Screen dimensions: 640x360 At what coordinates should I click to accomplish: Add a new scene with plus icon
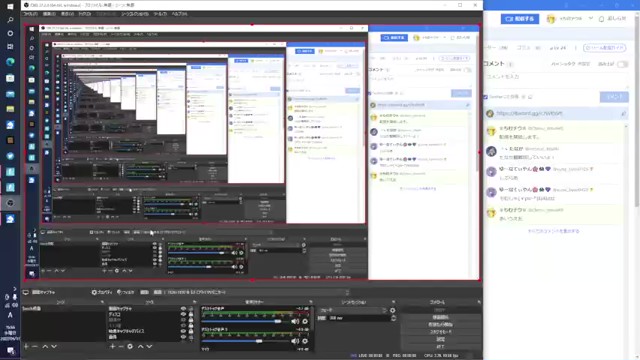[x=26, y=346]
